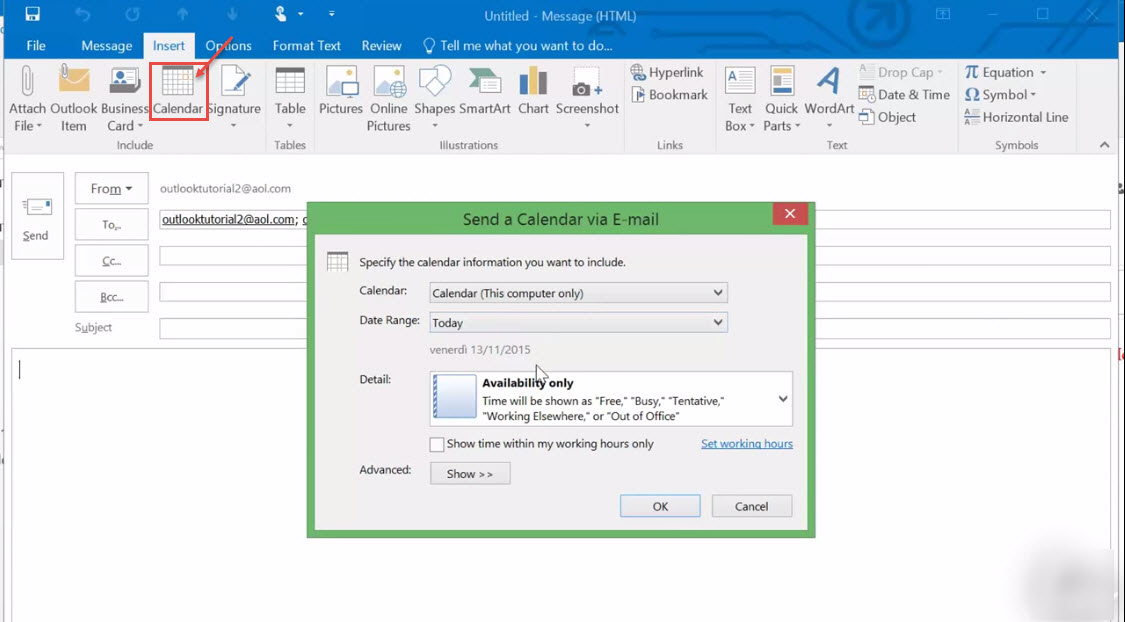1125x622 pixels.
Task: Send the email message
Action: click(37, 216)
